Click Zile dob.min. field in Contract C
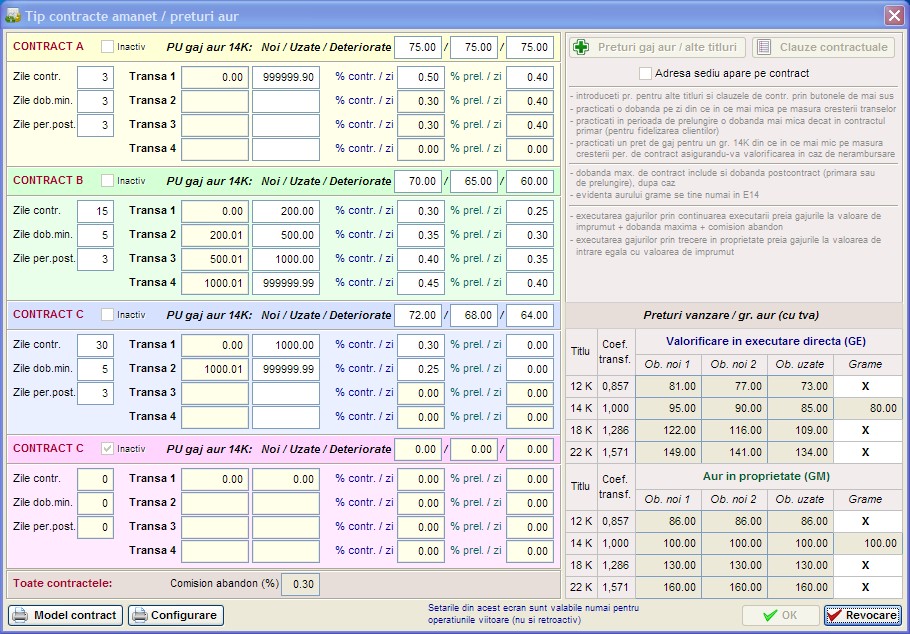Screen dimensions: 910x634 pyautogui.click(x=95, y=369)
